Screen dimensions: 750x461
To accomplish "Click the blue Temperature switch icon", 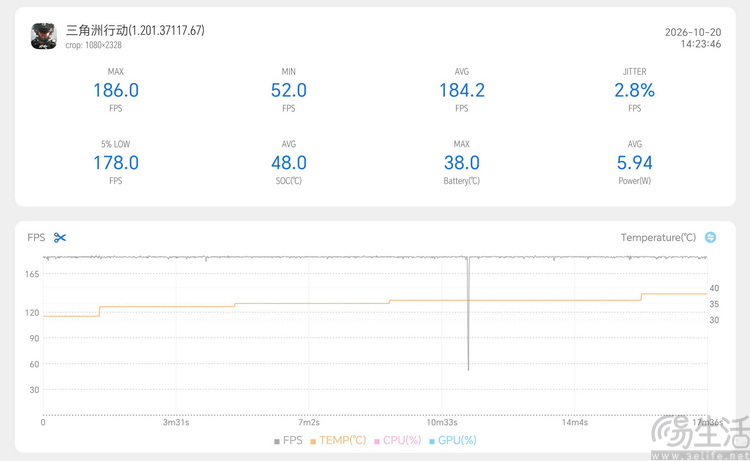I will coord(710,237).
